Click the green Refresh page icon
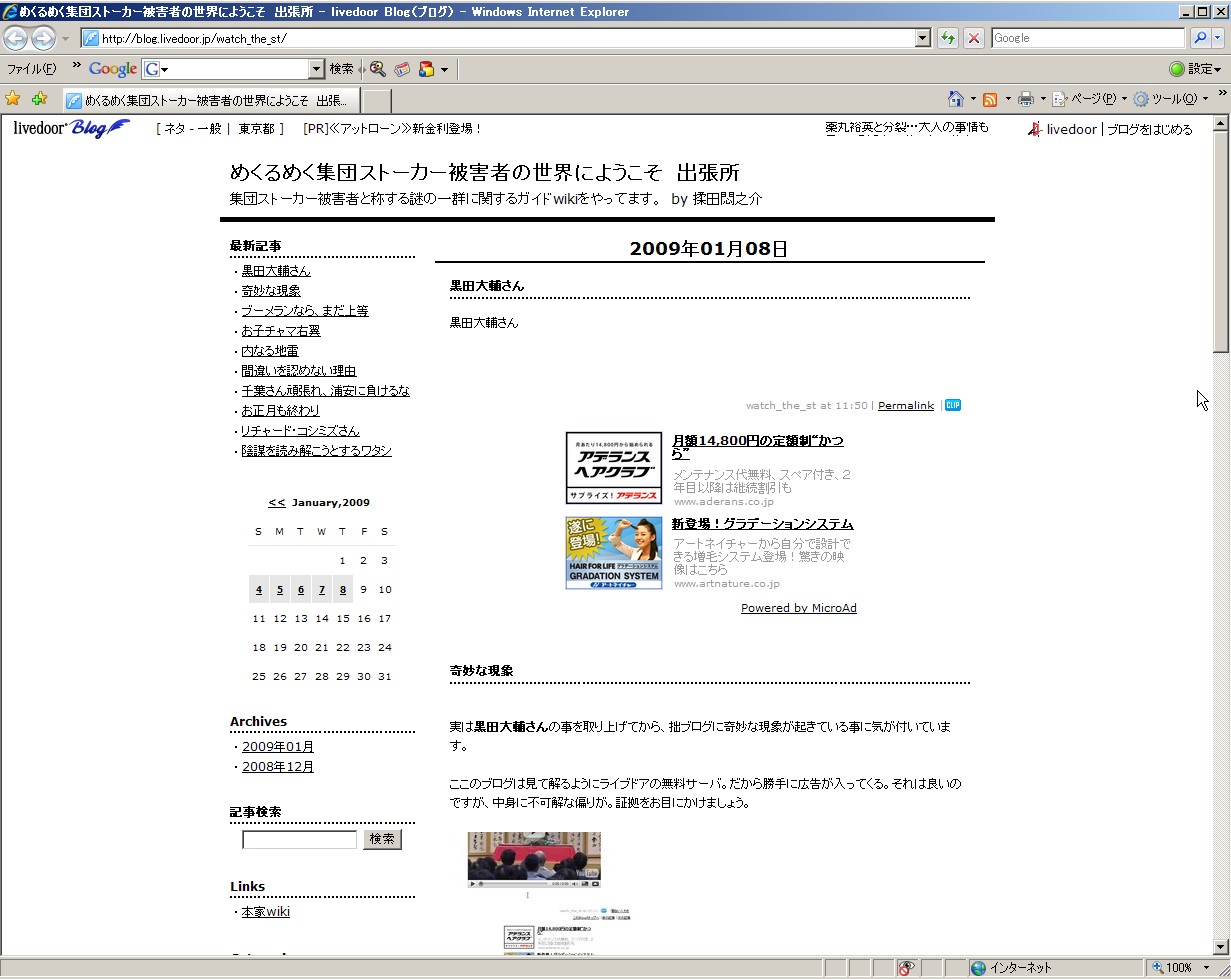This screenshot has width=1231, height=979. (948, 38)
